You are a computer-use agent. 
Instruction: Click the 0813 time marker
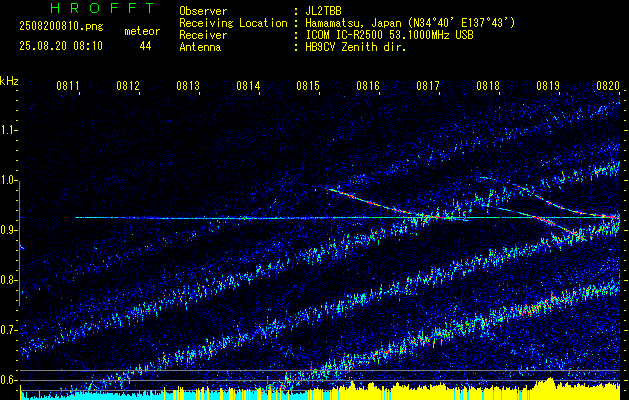188,86
